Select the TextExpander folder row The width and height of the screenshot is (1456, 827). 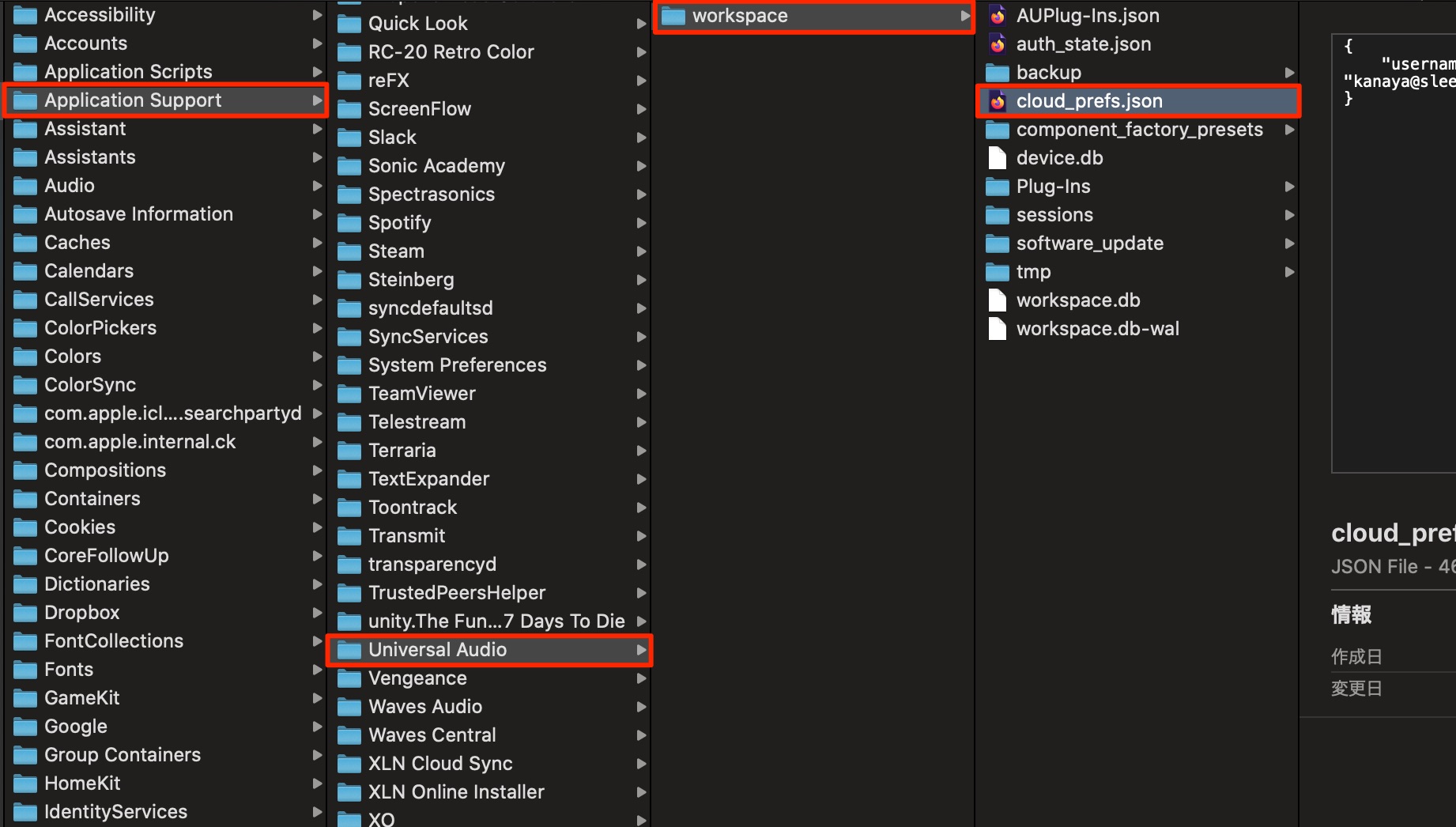(x=490, y=479)
